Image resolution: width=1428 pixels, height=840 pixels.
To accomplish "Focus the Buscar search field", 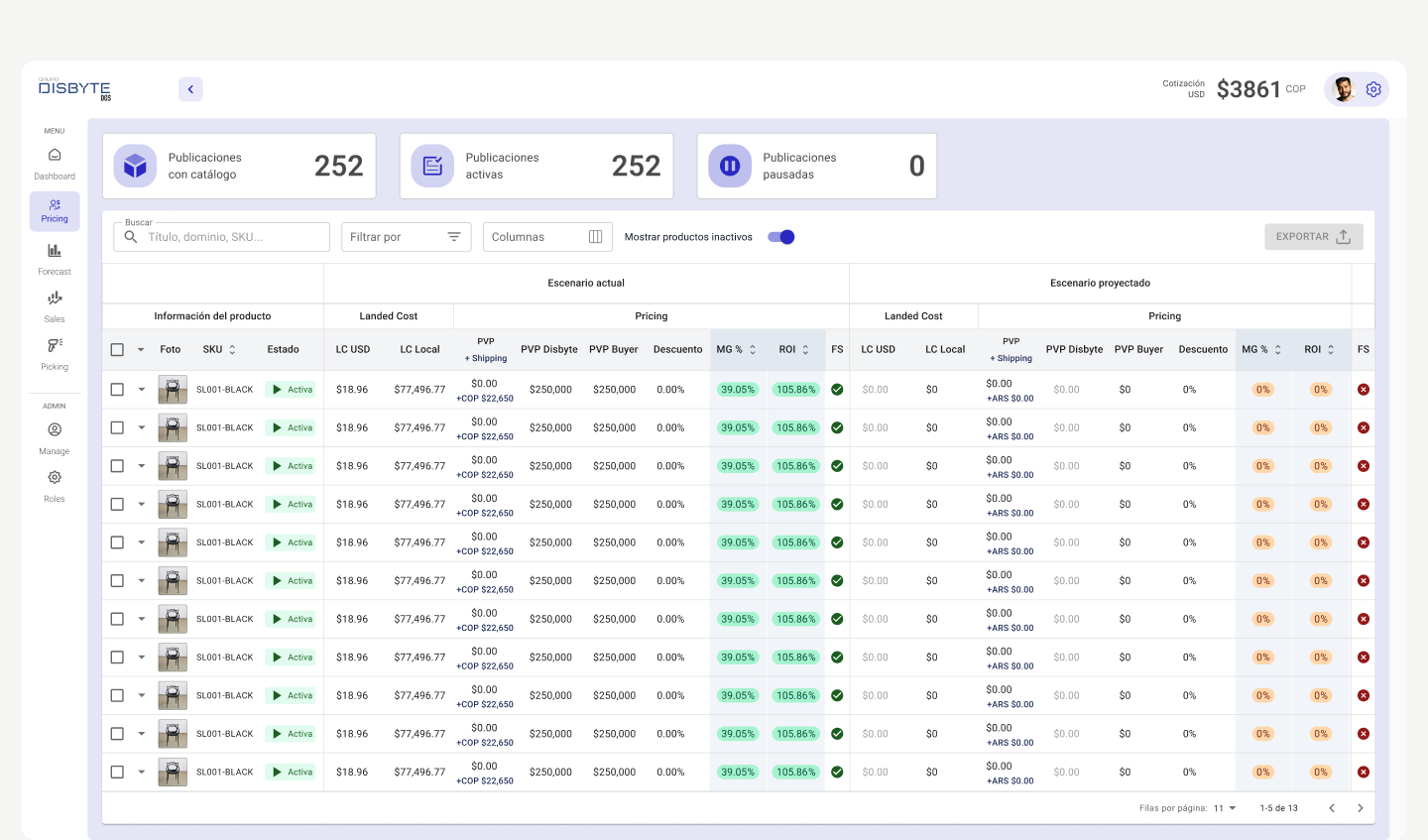I will click(x=222, y=237).
